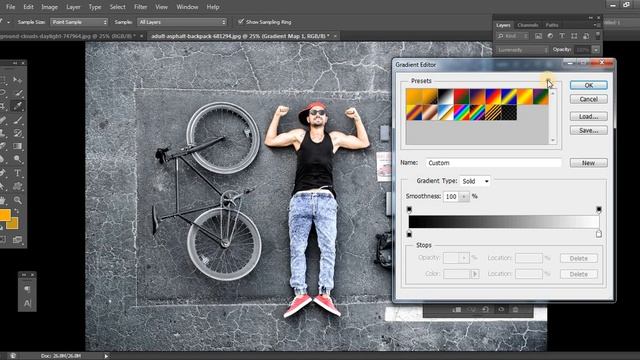Screen dimensions: 640x360
Task: Turn layer filtering switch on or off
Action: click(x=598, y=36)
